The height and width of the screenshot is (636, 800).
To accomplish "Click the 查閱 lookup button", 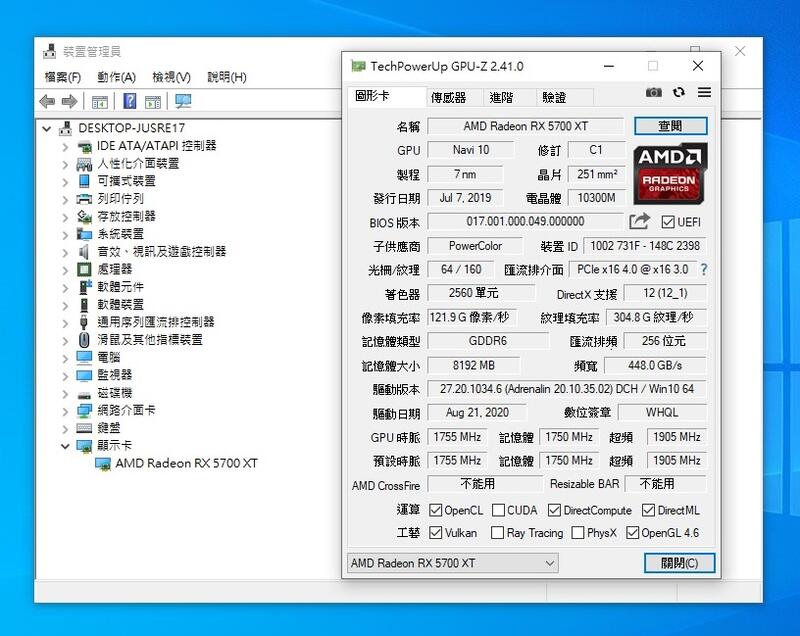I will (x=670, y=126).
